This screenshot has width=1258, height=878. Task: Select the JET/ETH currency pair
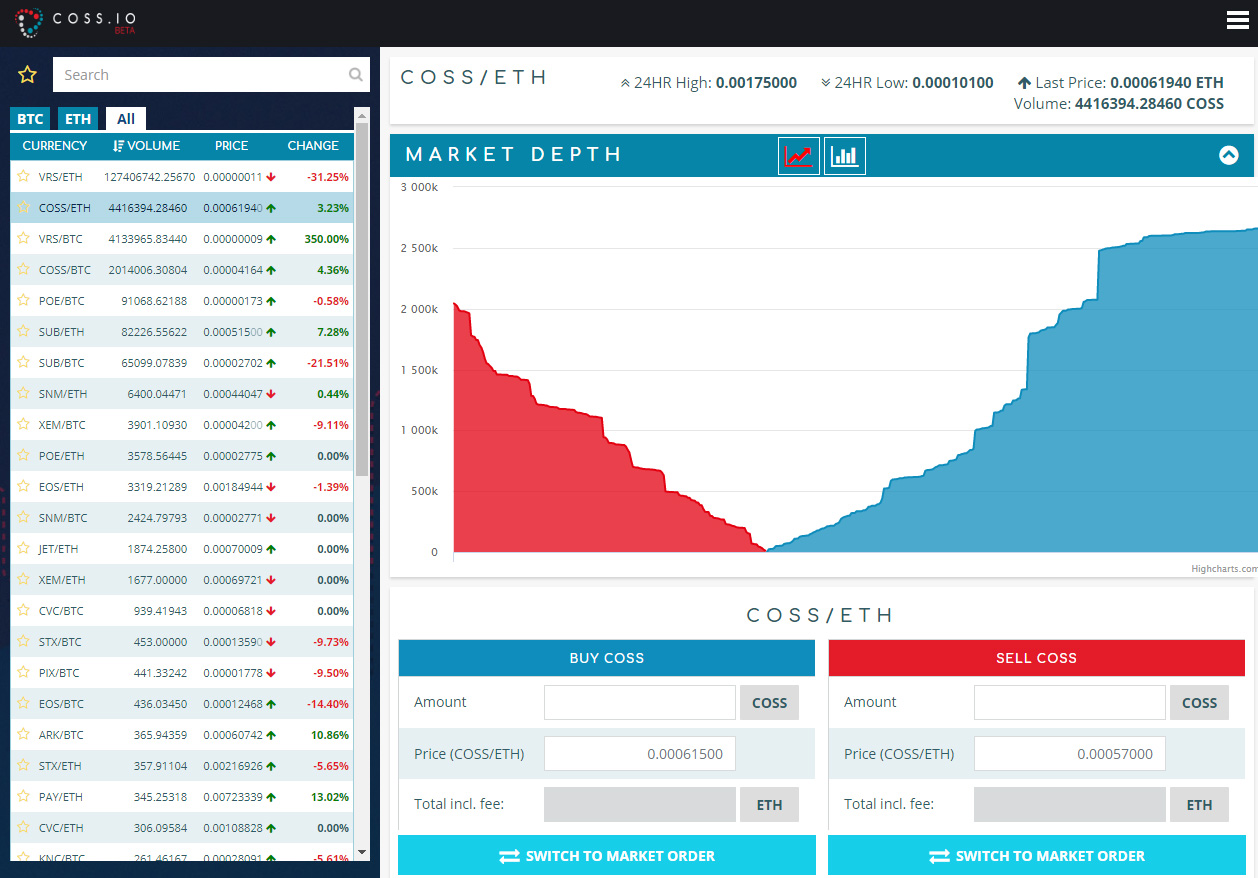182,549
